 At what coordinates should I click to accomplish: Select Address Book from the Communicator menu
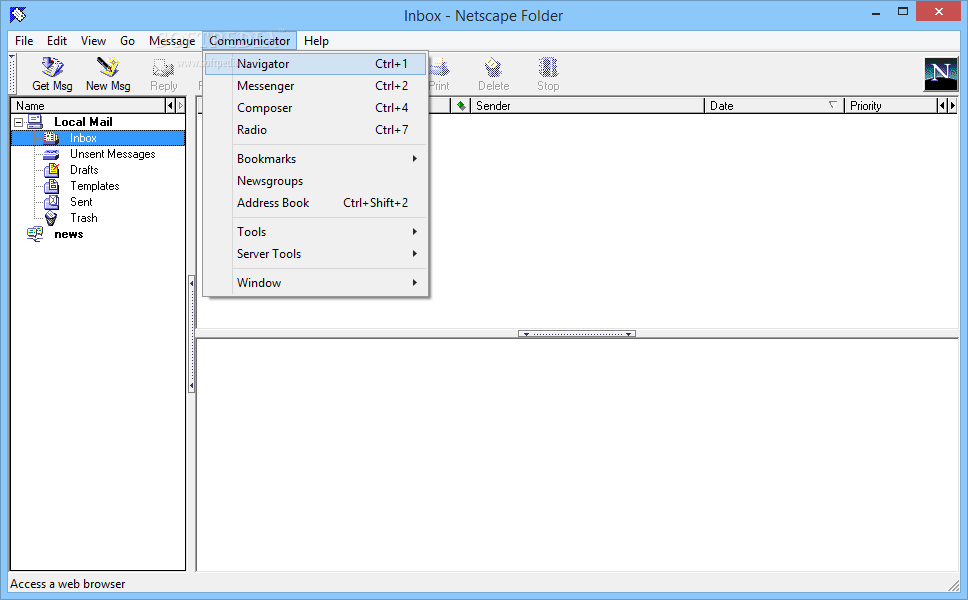point(273,202)
